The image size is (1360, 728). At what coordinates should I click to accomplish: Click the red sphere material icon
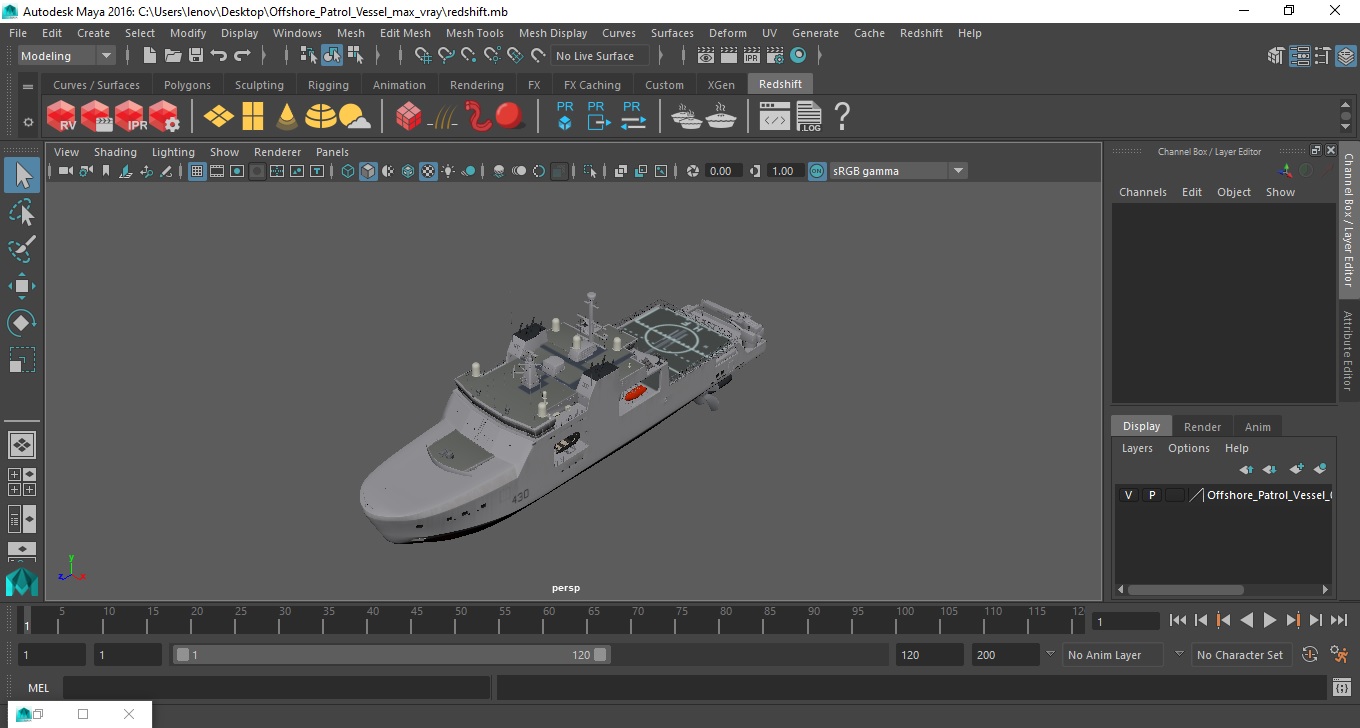click(x=510, y=116)
